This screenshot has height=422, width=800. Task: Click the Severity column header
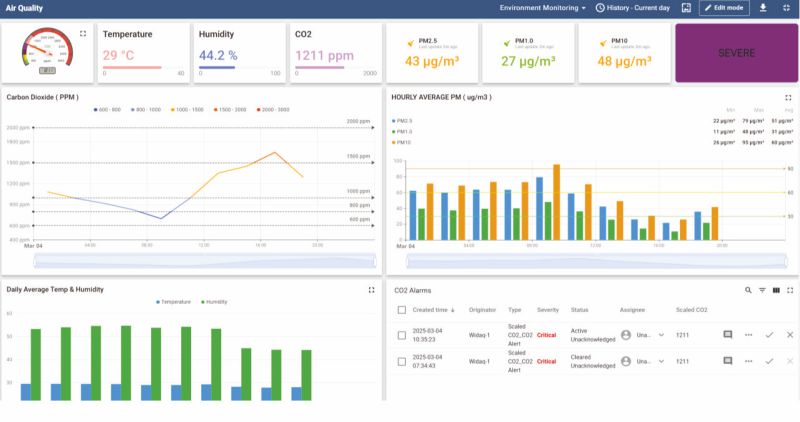[x=548, y=310]
